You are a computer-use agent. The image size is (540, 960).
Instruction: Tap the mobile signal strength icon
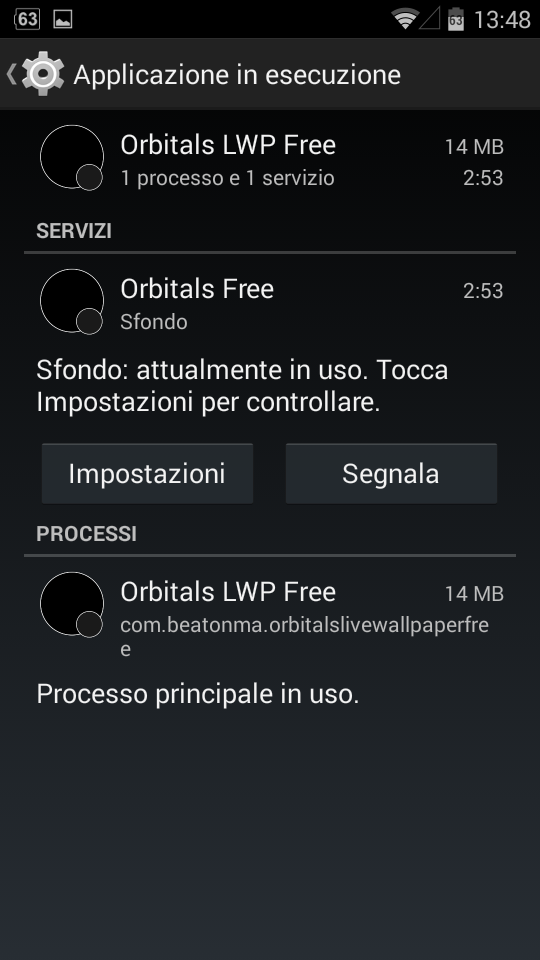[429, 19]
